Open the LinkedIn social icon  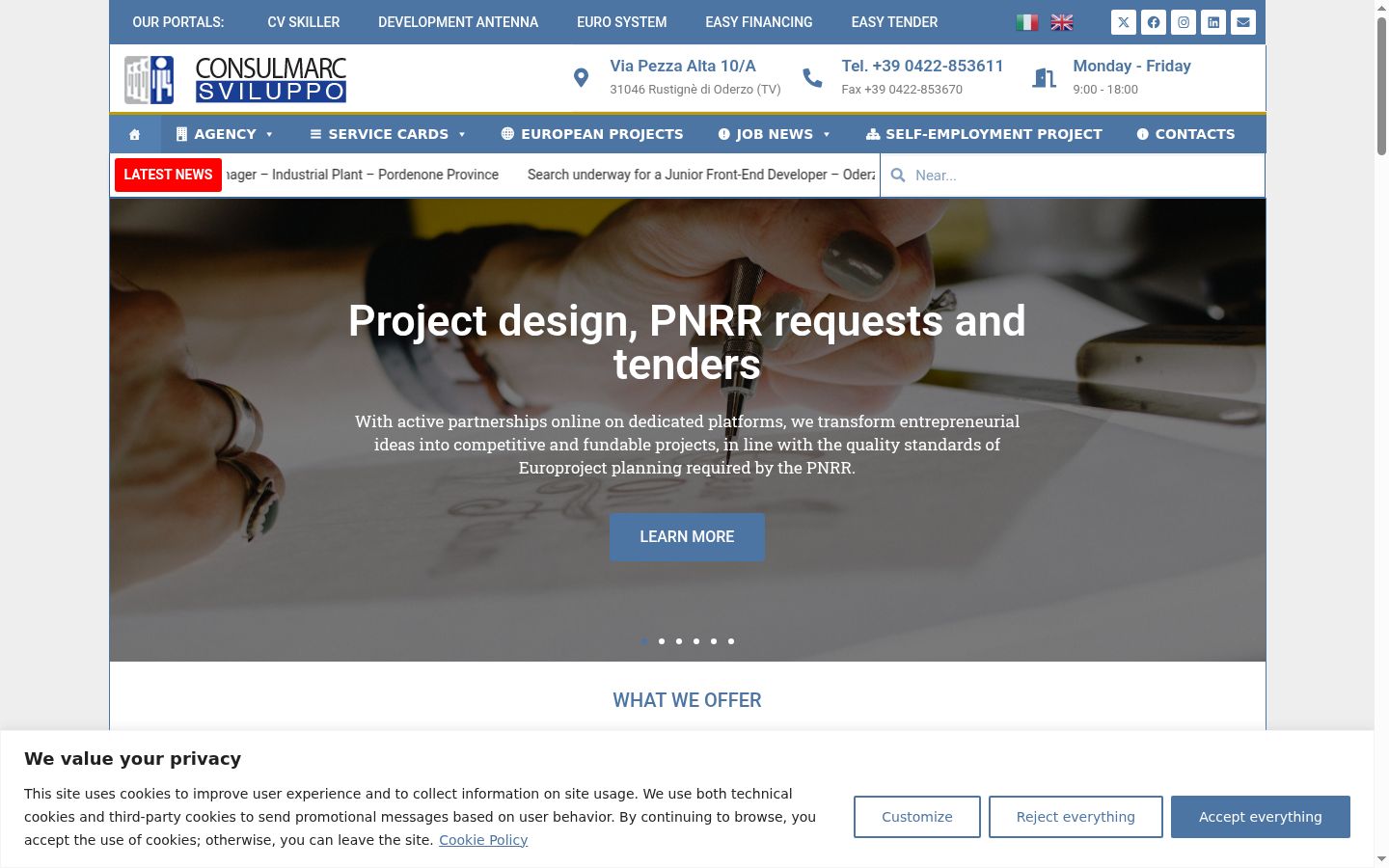point(1213,22)
